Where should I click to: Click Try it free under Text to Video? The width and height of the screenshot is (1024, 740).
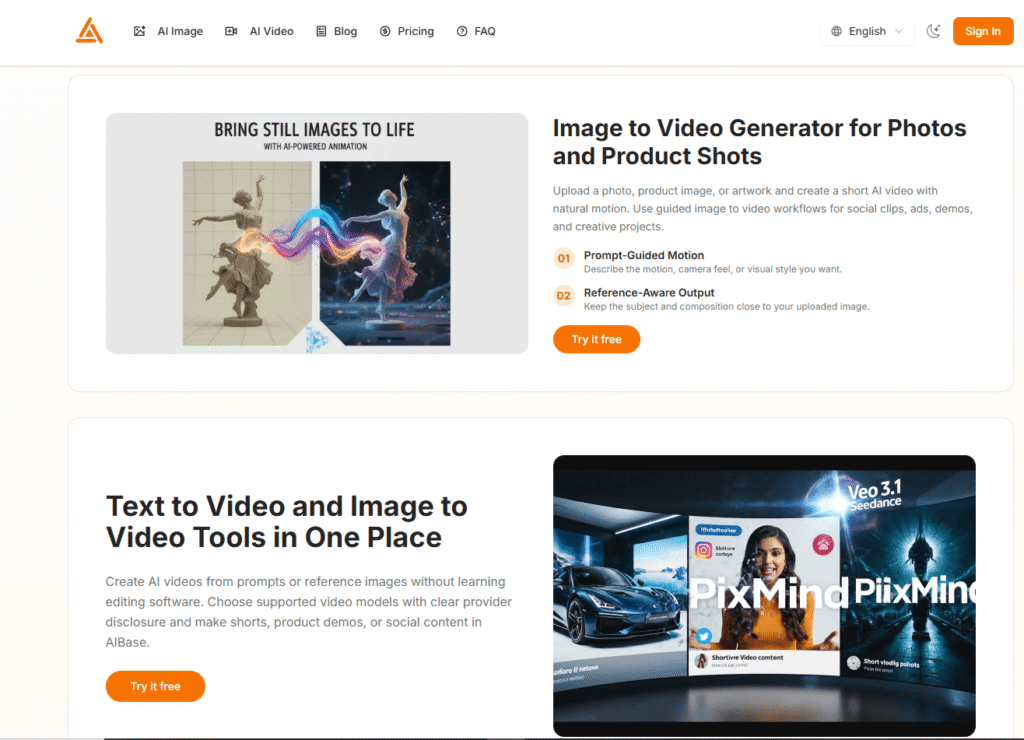[x=155, y=686]
